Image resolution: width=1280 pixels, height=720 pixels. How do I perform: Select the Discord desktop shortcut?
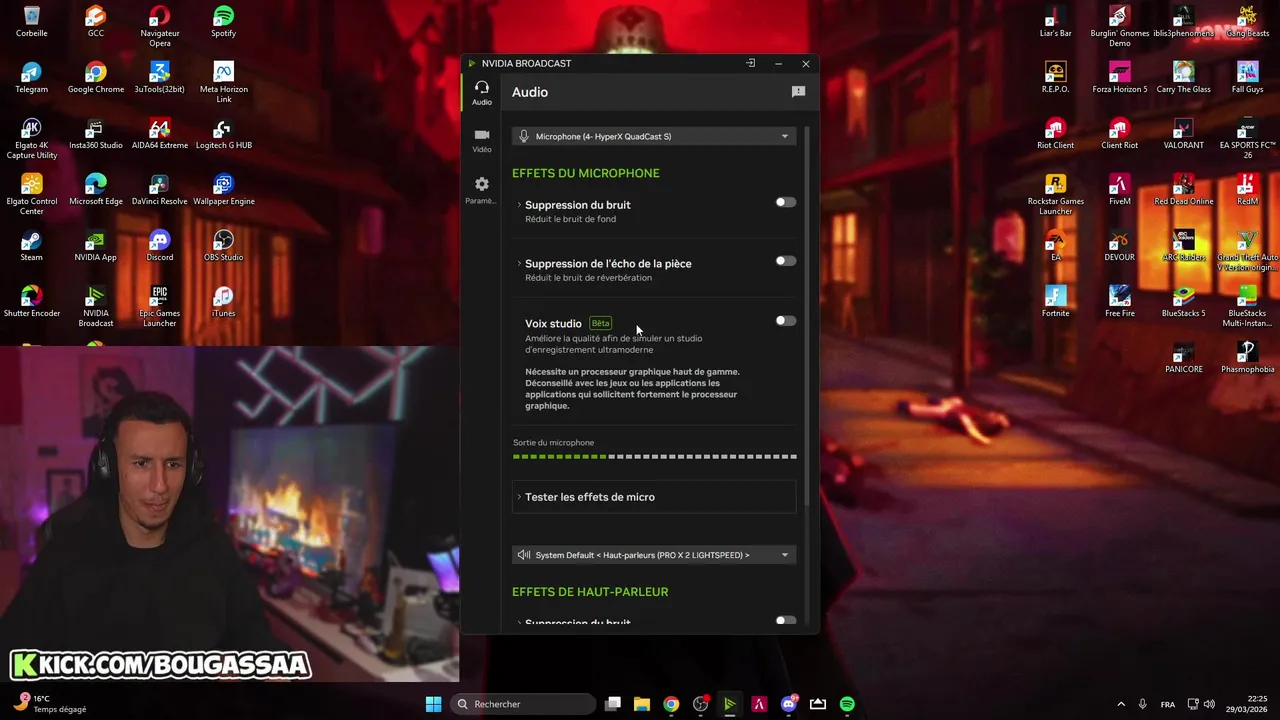point(160,246)
